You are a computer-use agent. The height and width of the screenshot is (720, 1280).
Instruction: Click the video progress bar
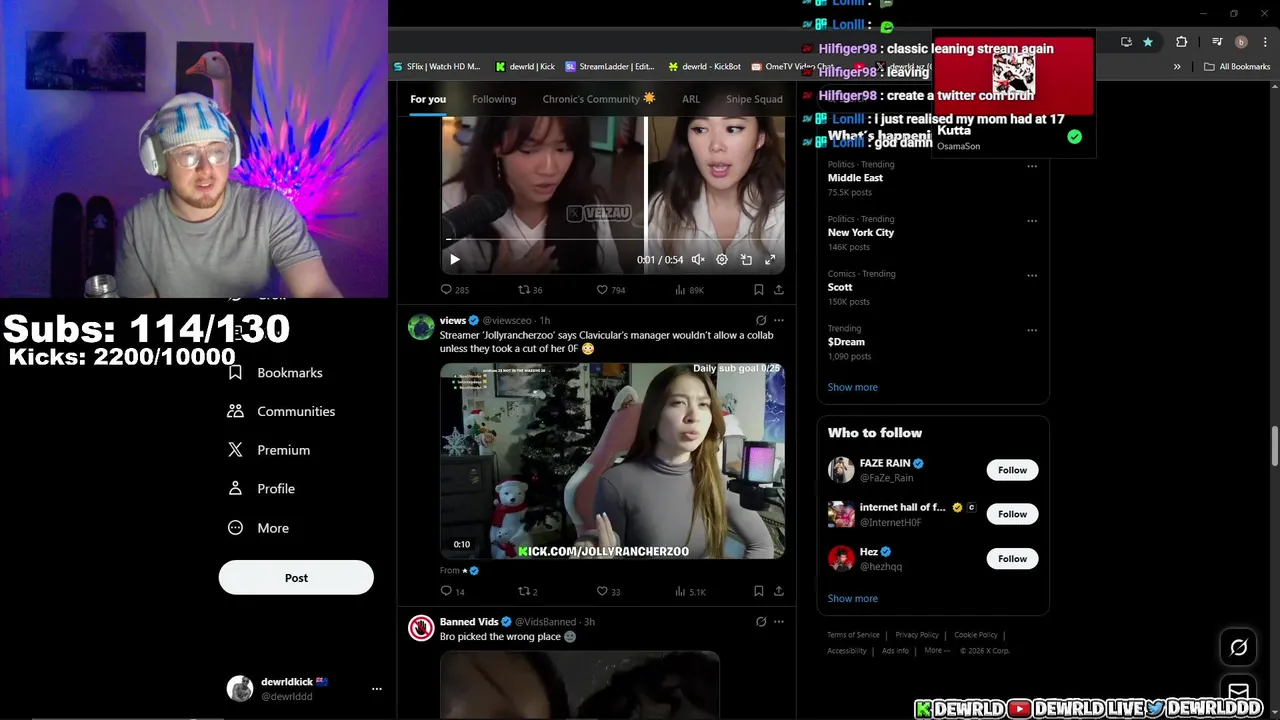tap(613, 240)
